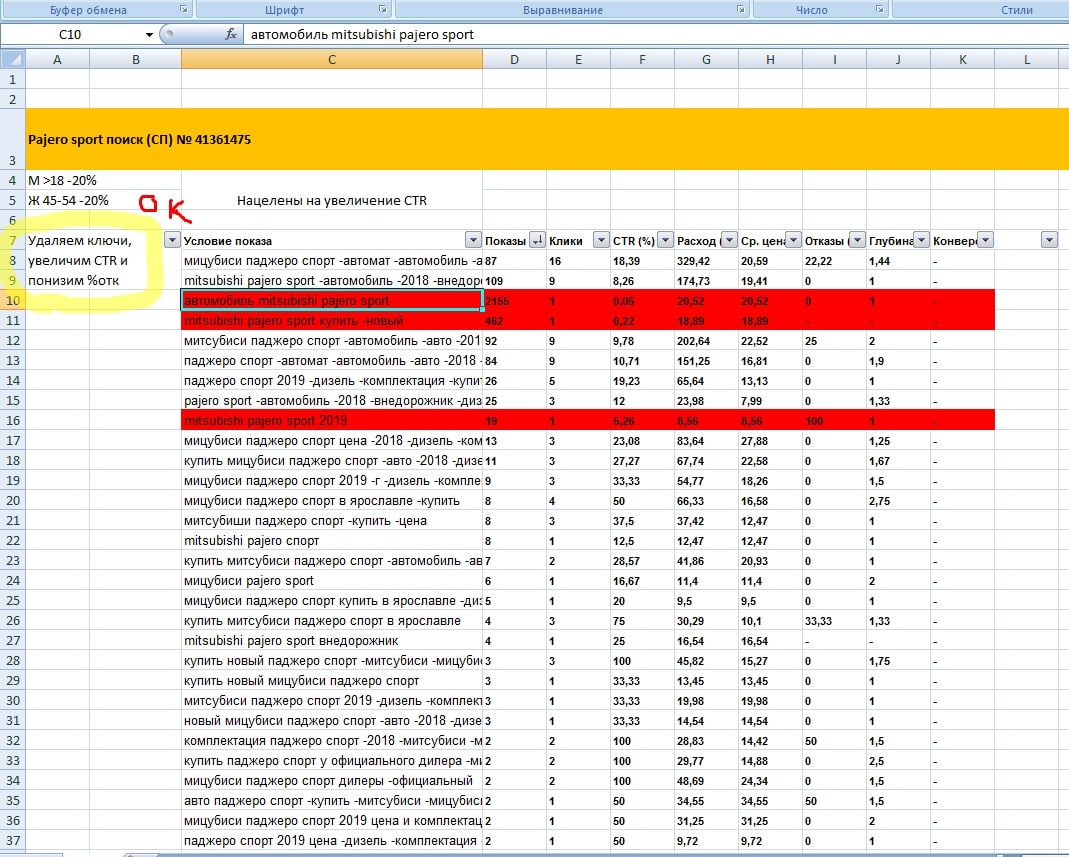Image resolution: width=1069 pixels, height=857 pixels.
Task: Select row 37 header
Action: (x=13, y=841)
